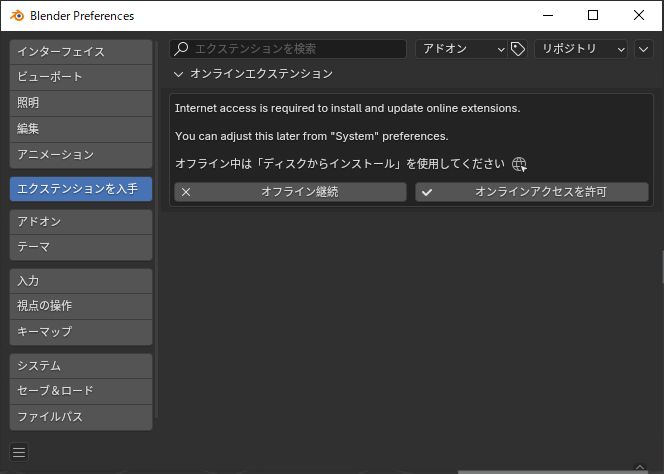Click the globe icon beside offline message
Viewport: 664px width, 474px height.
click(519, 164)
